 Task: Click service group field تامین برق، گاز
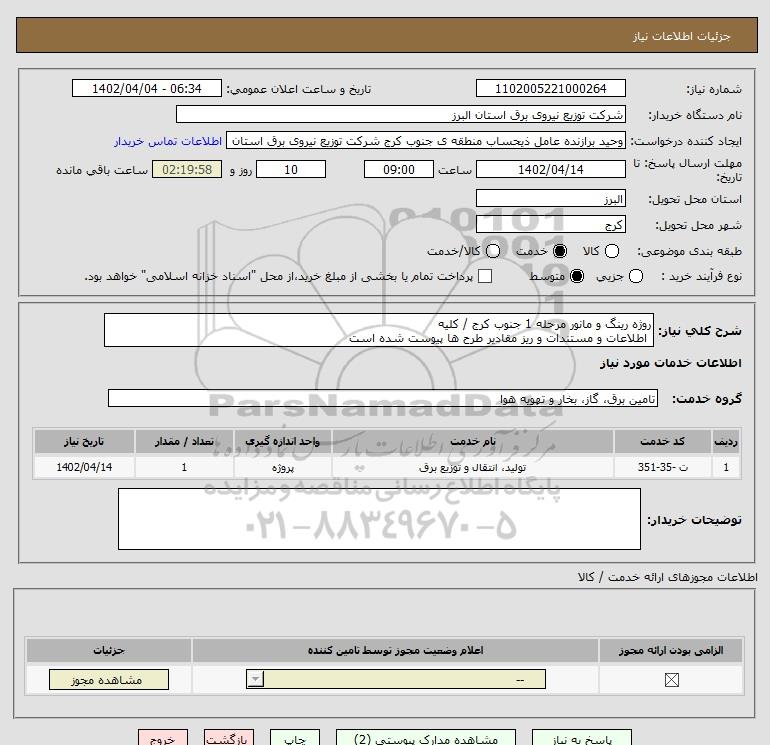(383, 398)
